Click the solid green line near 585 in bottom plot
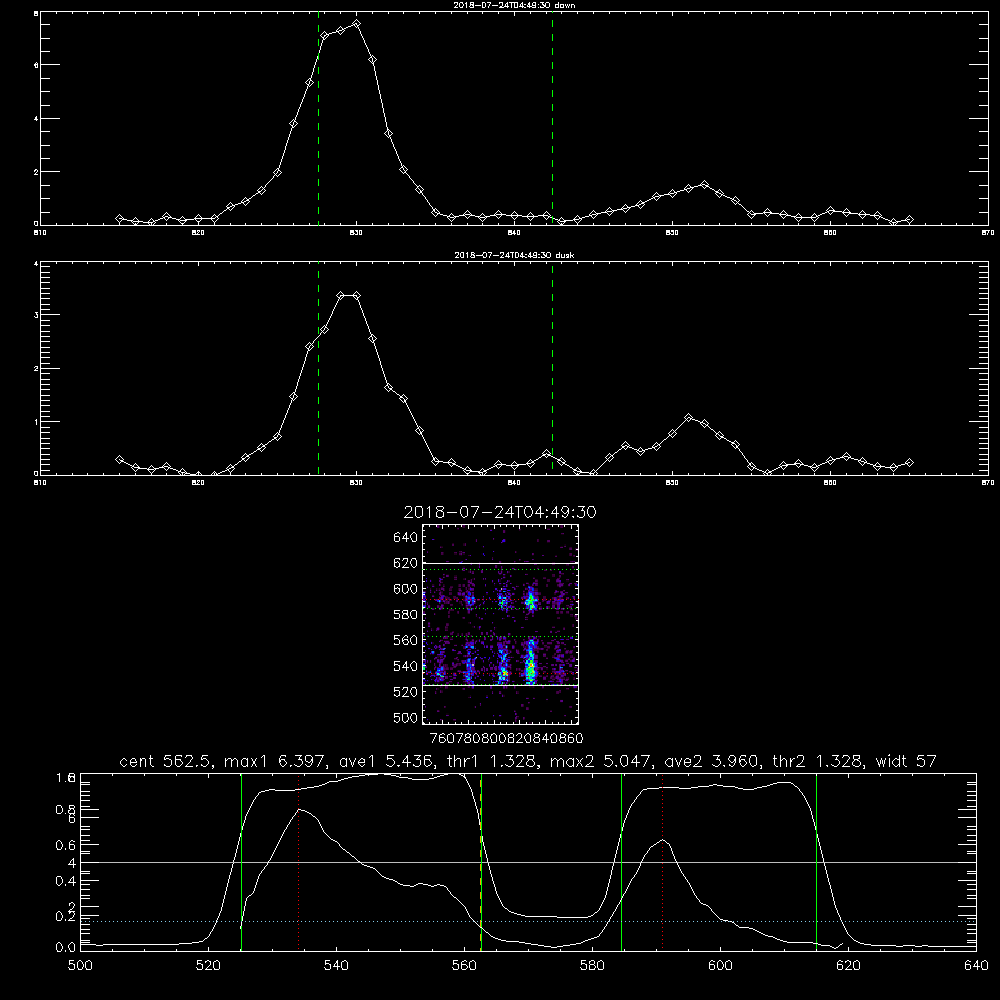The image size is (1000, 1000). point(621,862)
